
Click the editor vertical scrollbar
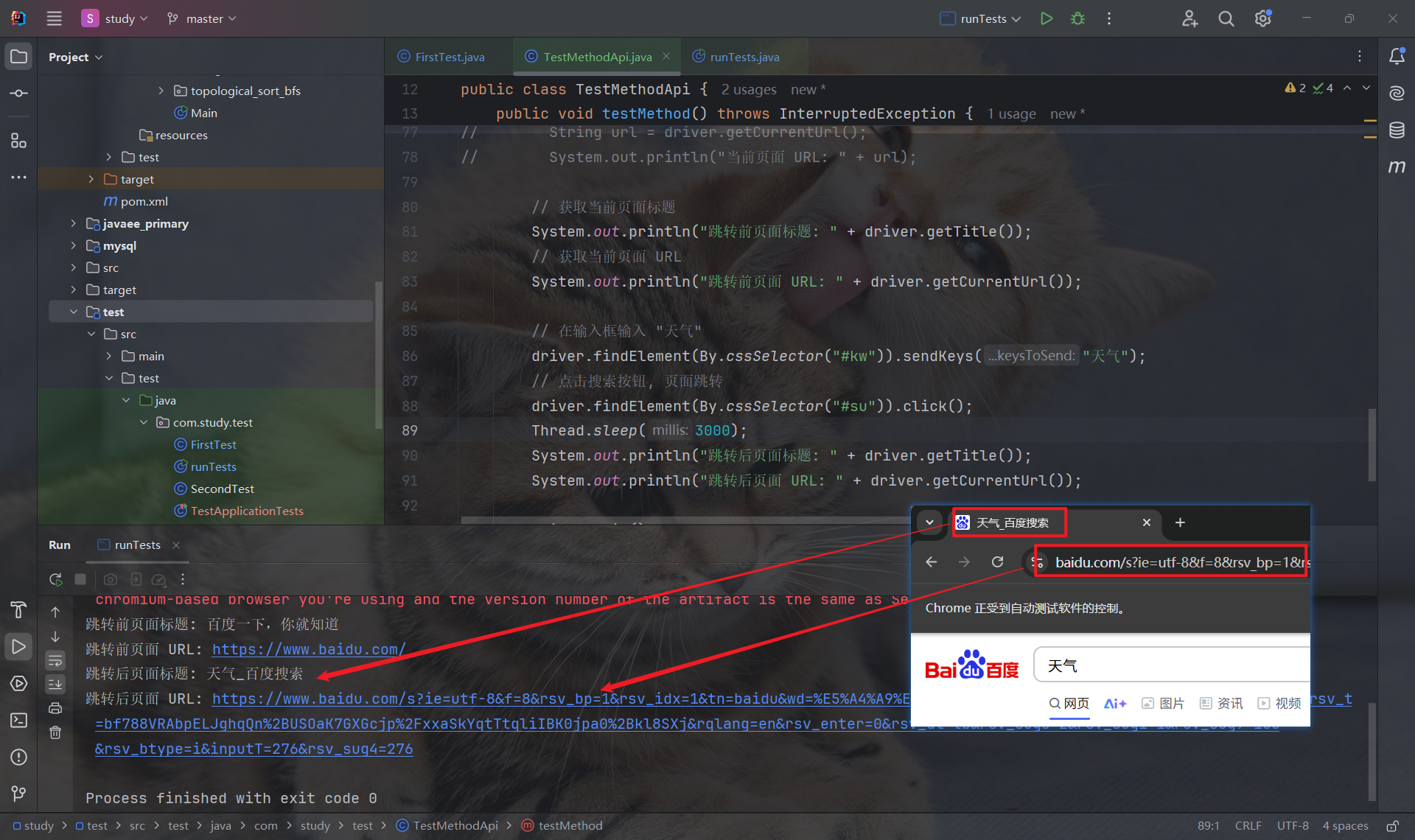click(1372, 444)
